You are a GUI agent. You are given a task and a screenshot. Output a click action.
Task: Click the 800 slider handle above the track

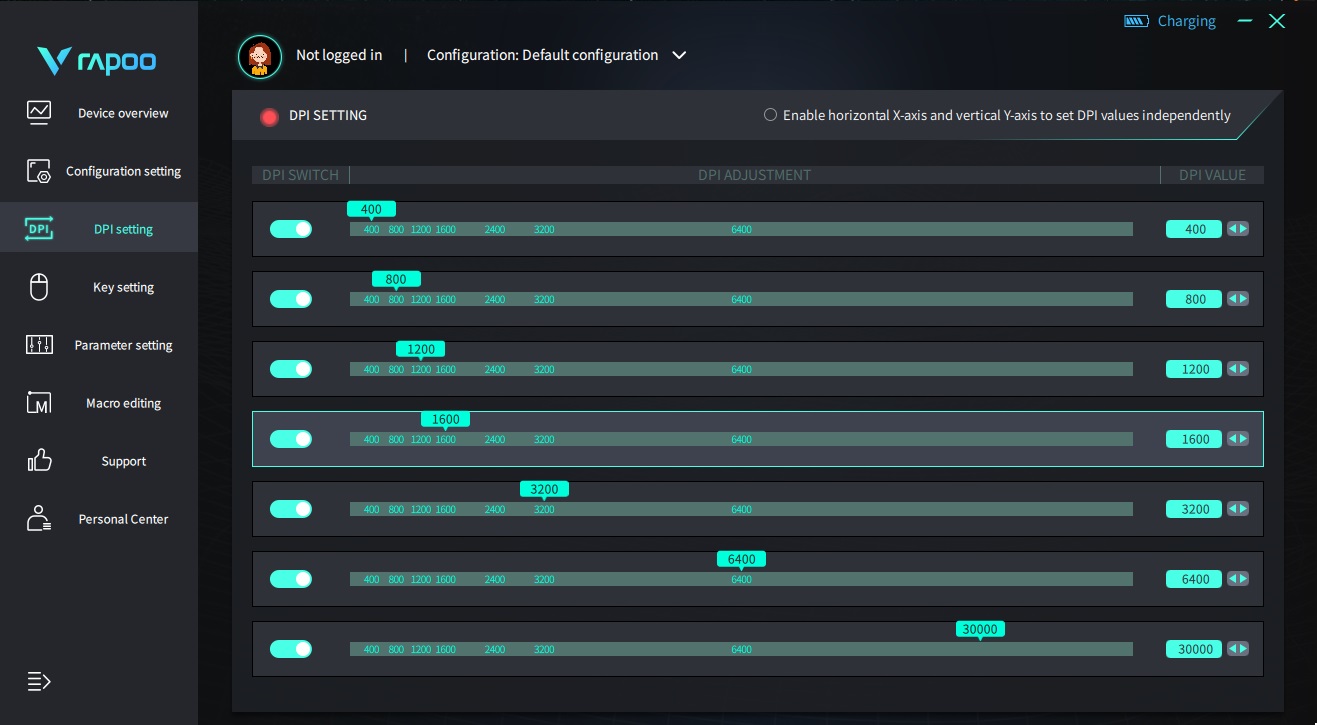pyautogui.click(x=396, y=280)
